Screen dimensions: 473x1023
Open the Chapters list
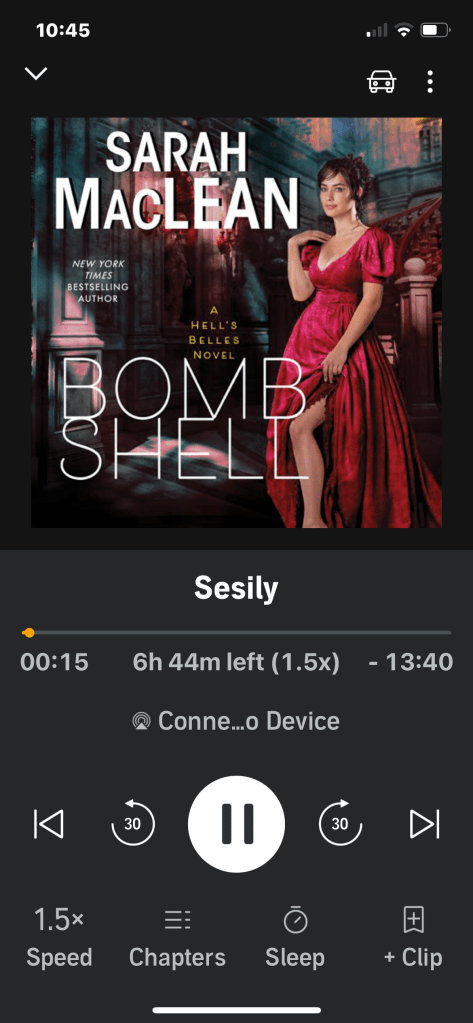177,937
